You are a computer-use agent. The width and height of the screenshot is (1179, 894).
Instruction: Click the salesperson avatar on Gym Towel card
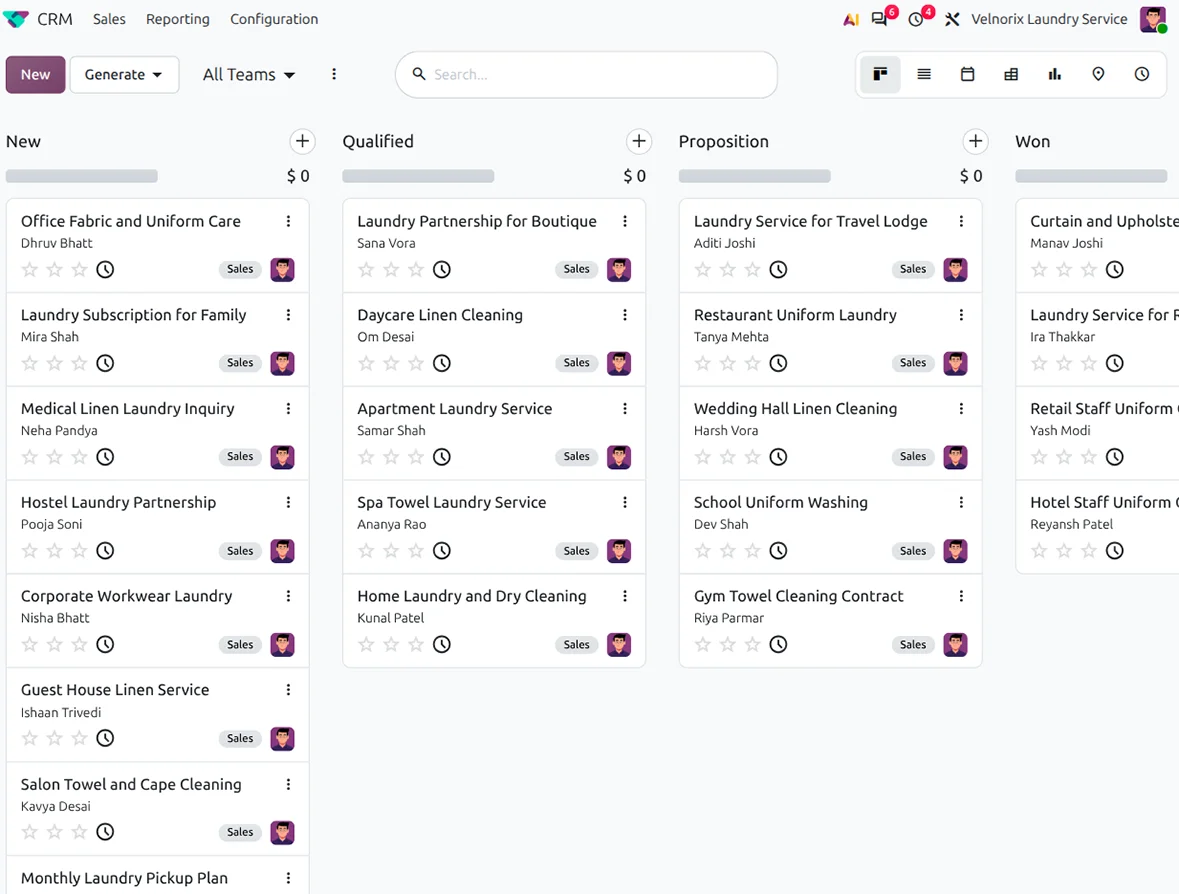tap(956, 645)
